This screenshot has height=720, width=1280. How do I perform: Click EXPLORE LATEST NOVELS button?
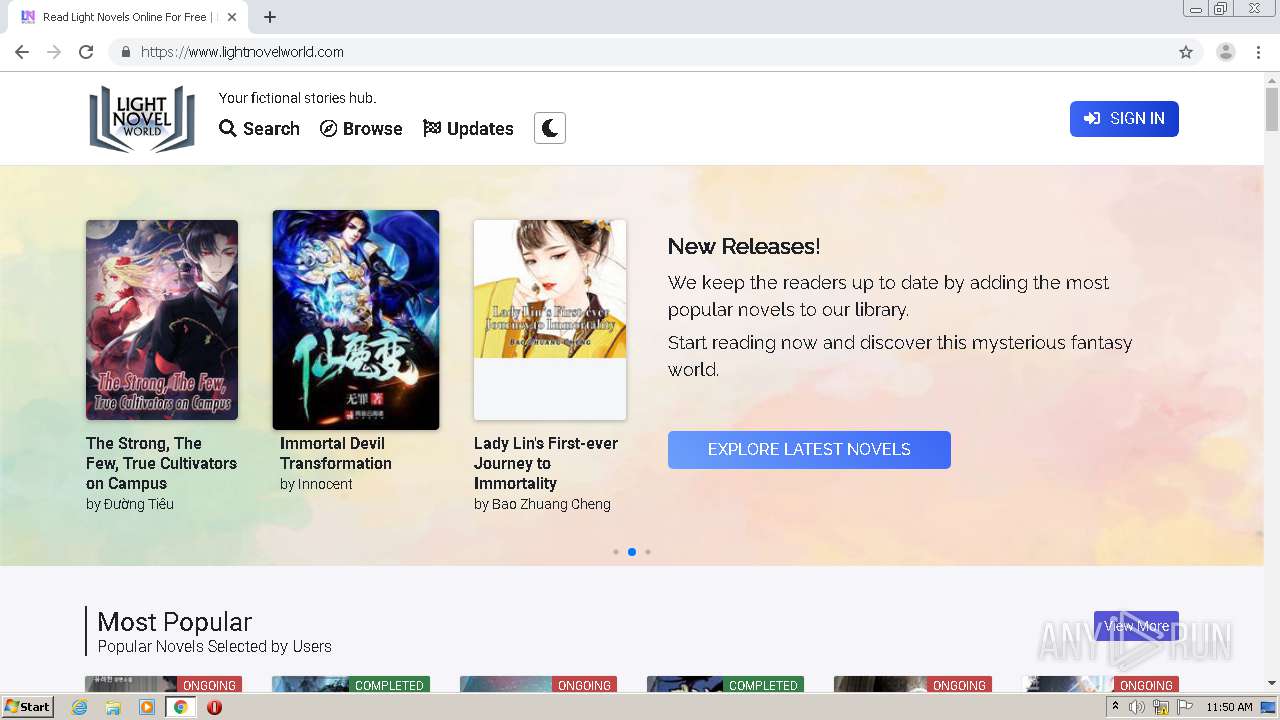[809, 450]
